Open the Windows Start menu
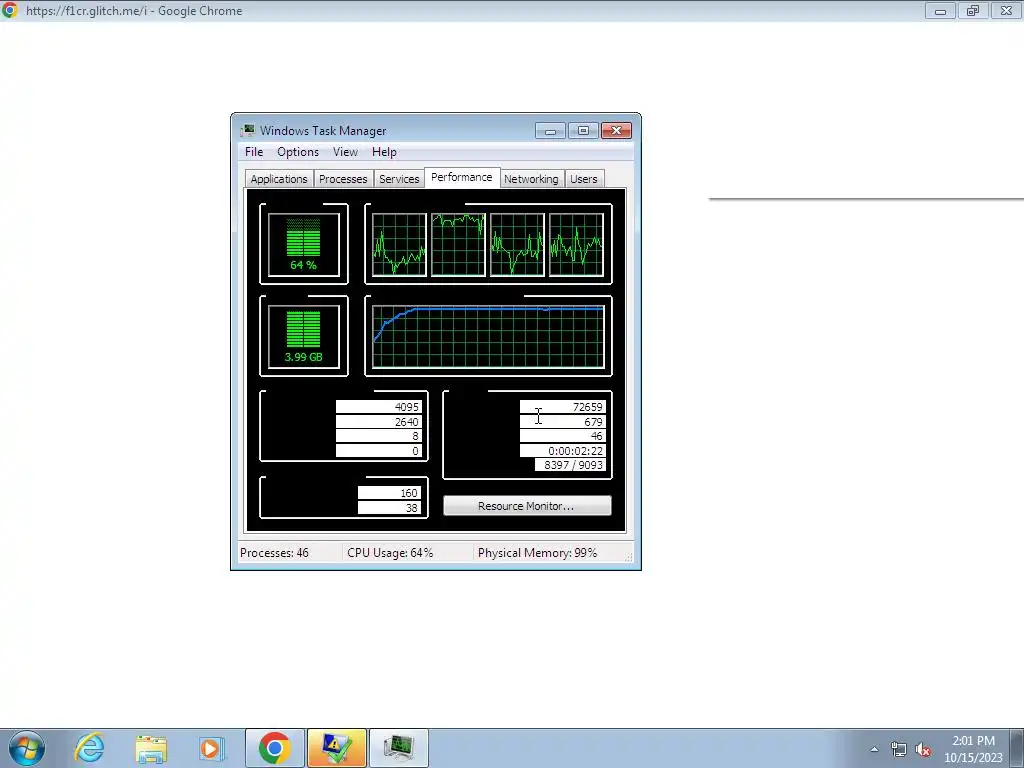Screen dimensions: 1024x768 [x=26, y=748]
